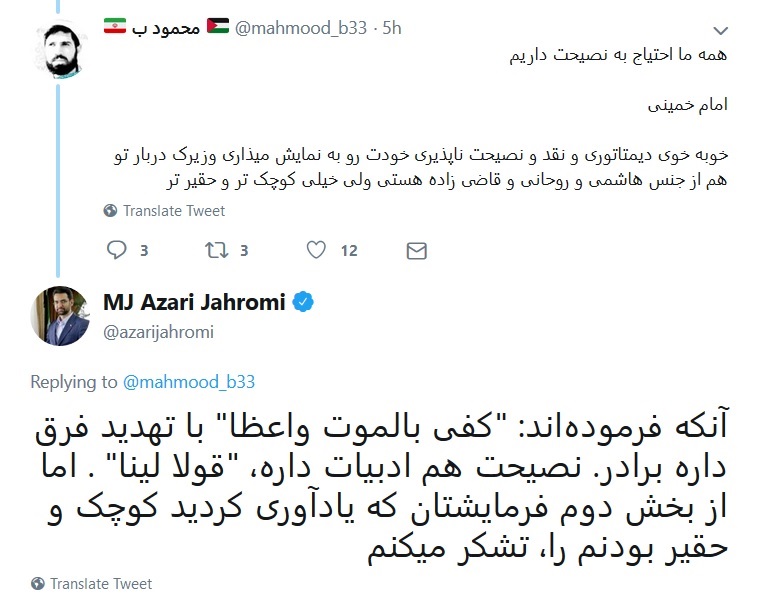Image resolution: width=760 pixels, height=610 pixels.
Task: Click the Palestine flag beside the display name
Action: pyautogui.click(x=217, y=29)
